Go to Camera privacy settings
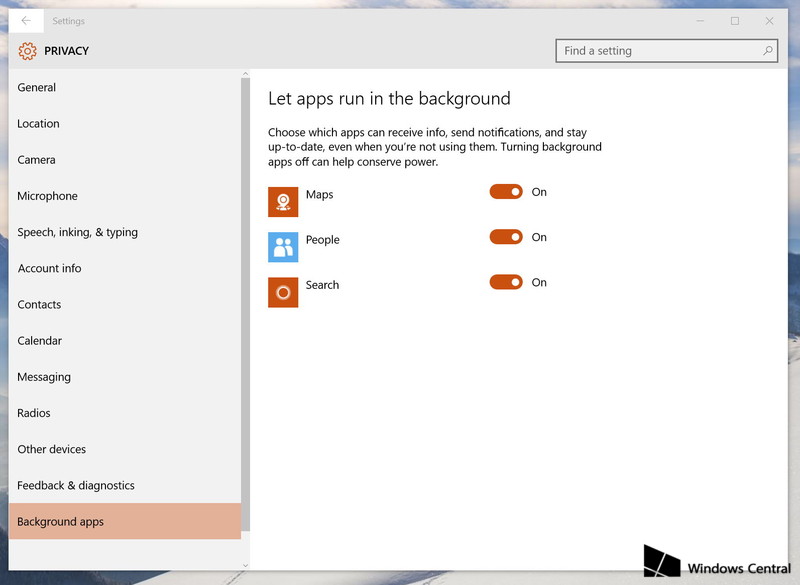The width and height of the screenshot is (800, 585). 37,160
